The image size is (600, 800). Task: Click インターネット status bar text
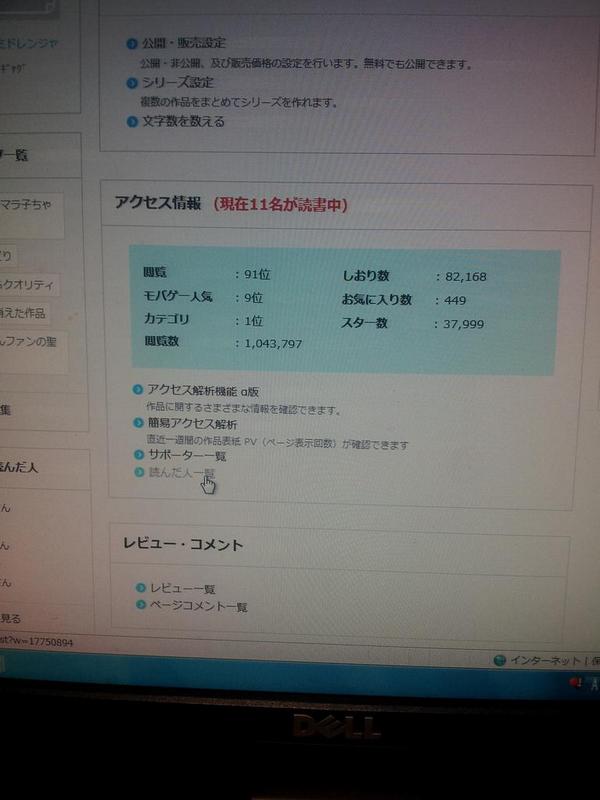tap(548, 660)
